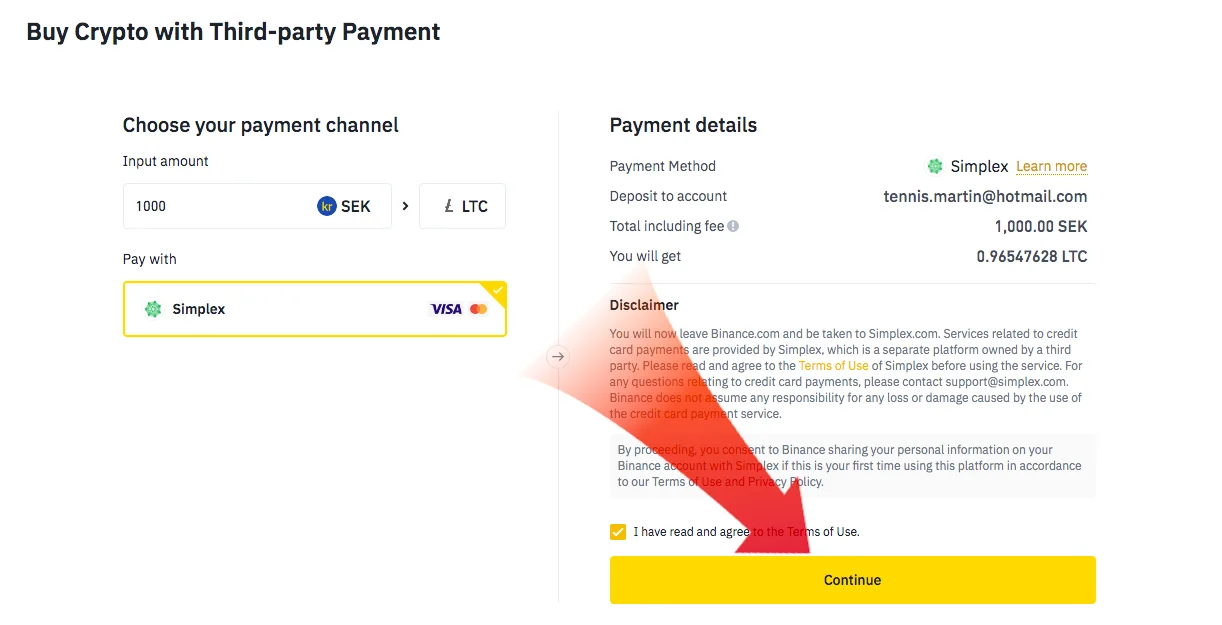Viewport: 1222px width, 625px height.
Task: Click the input amount field
Action: [215, 206]
